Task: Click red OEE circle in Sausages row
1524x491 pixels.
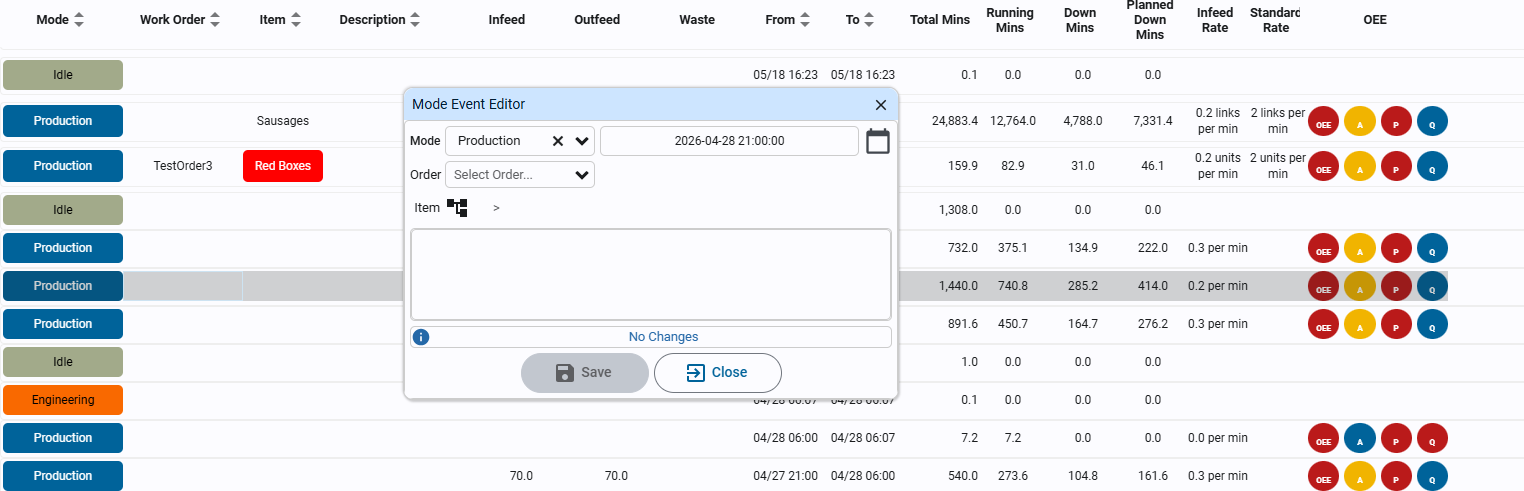Action: coord(1323,121)
